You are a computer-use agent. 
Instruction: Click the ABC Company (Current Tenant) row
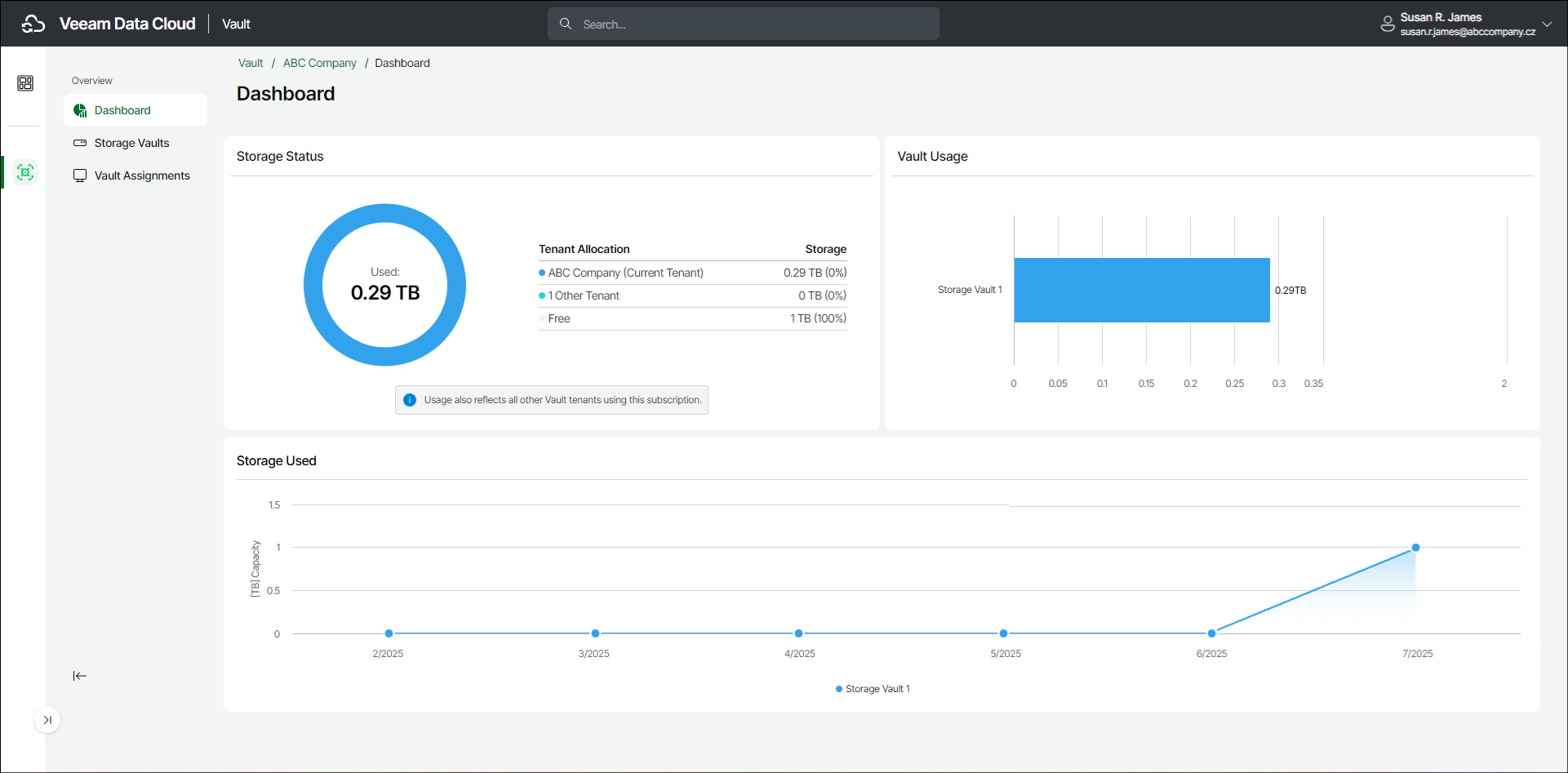pyautogui.click(x=693, y=273)
